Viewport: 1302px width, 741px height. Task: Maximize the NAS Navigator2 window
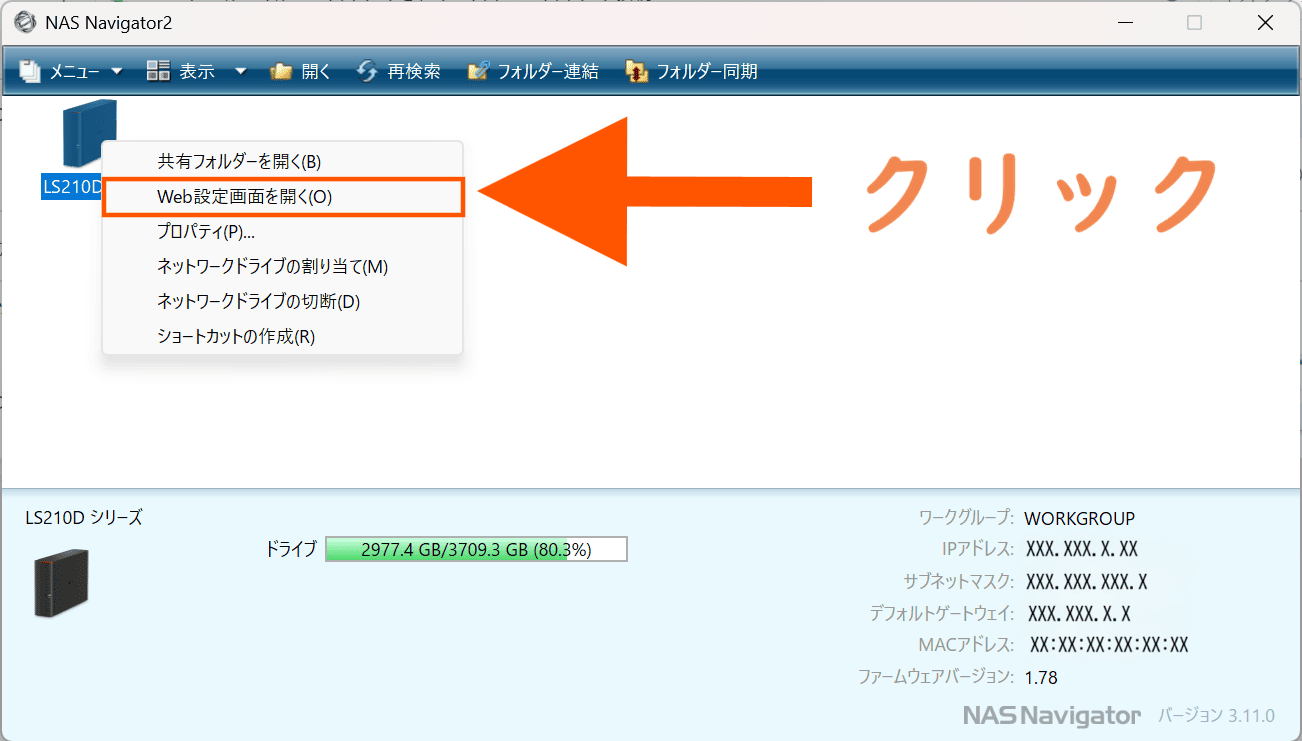click(x=1194, y=22)
